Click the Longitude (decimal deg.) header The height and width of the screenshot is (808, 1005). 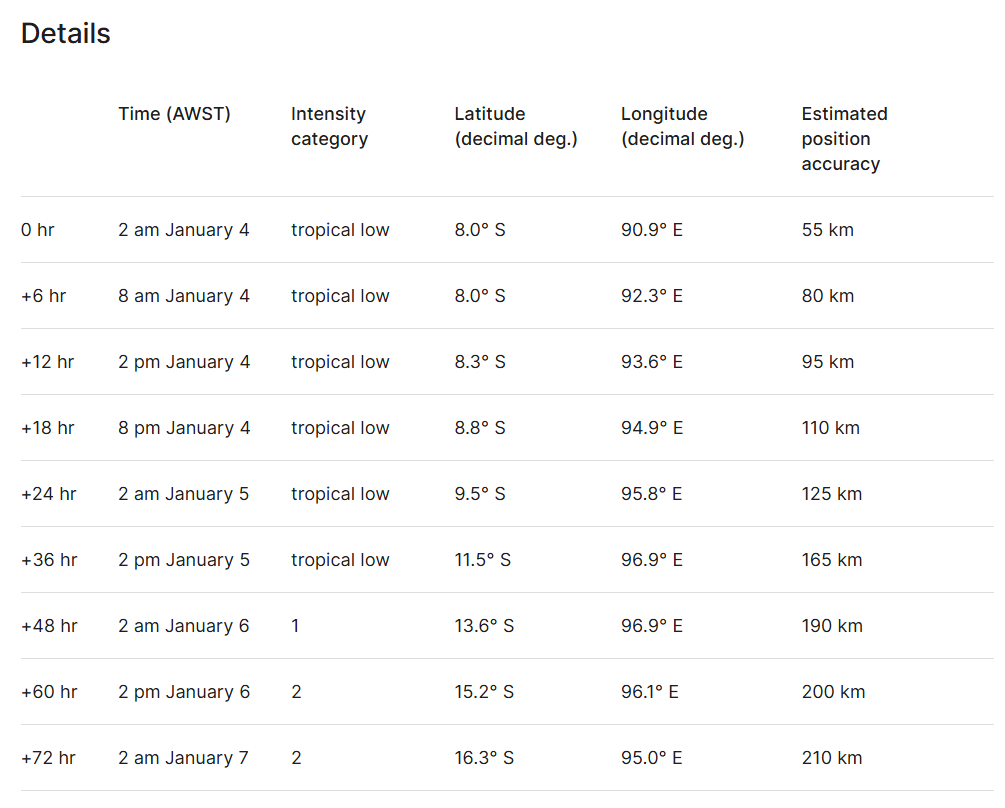click(682, 127)
